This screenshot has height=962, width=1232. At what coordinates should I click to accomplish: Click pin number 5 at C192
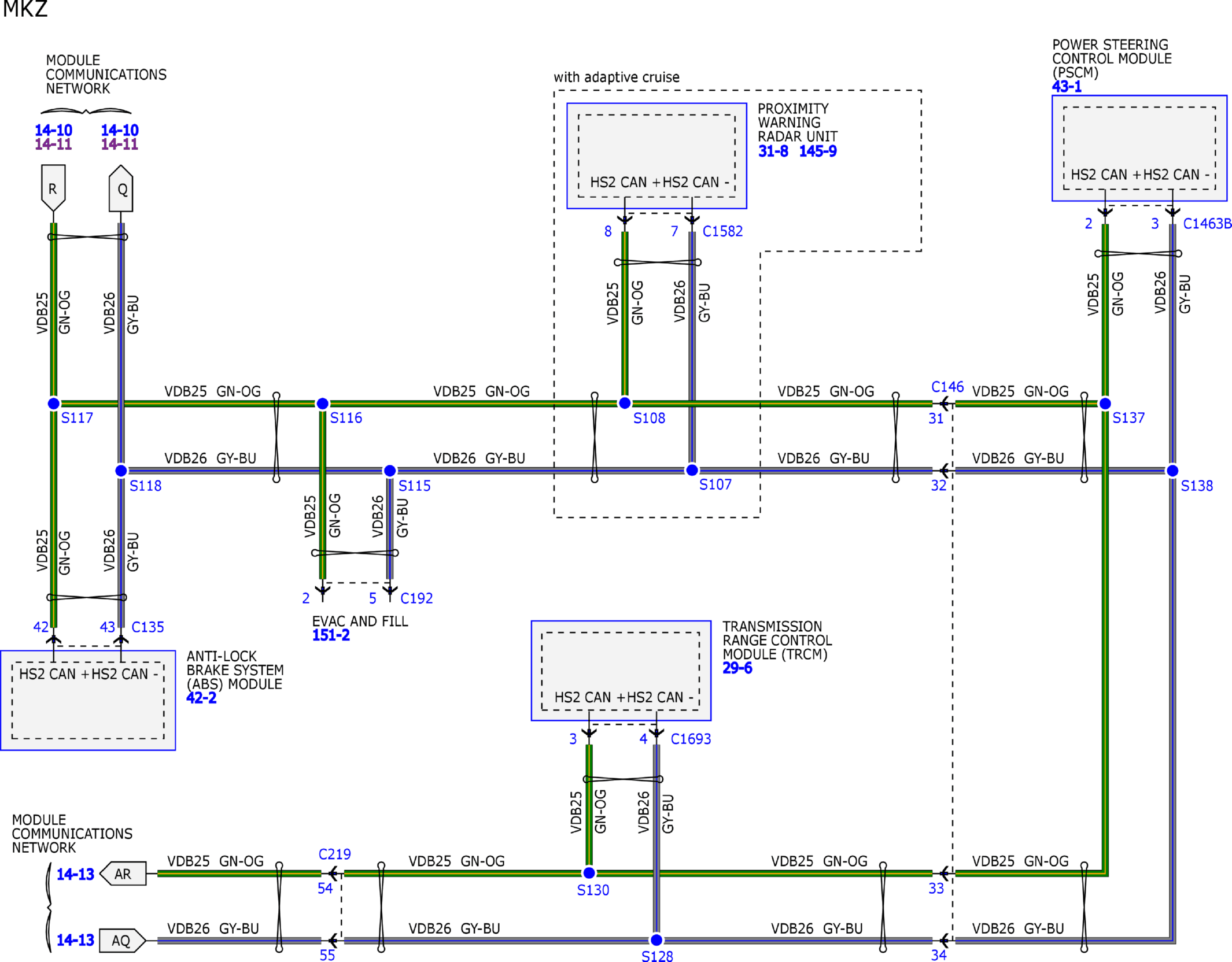coord(372,598)
